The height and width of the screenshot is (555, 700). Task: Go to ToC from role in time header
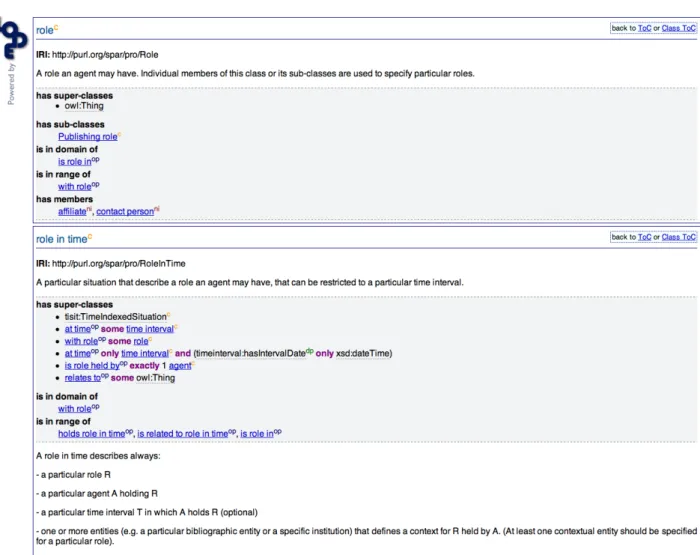pos(644,237)
